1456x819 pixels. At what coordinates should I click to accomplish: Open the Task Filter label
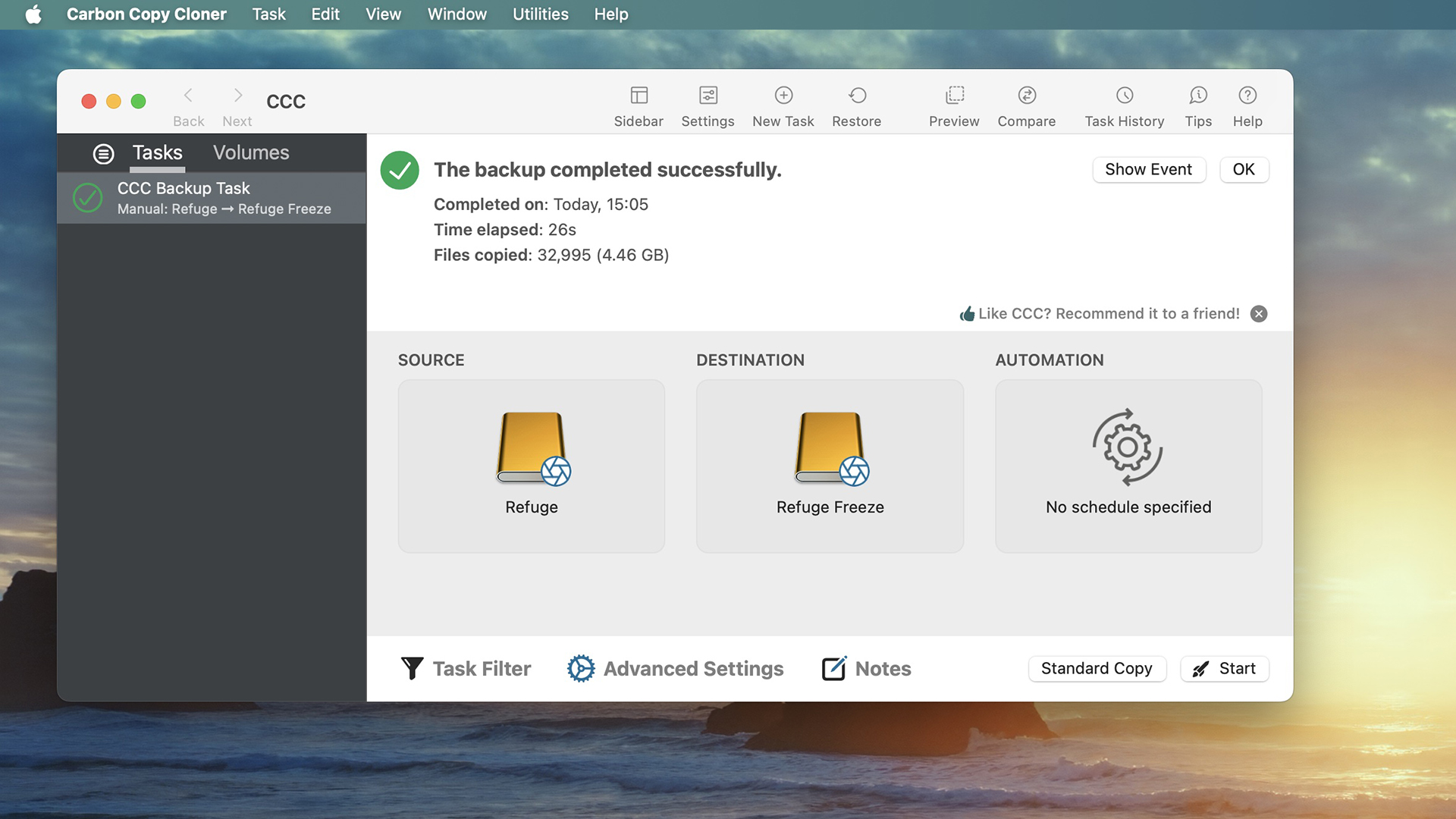[x=482, y=669]
